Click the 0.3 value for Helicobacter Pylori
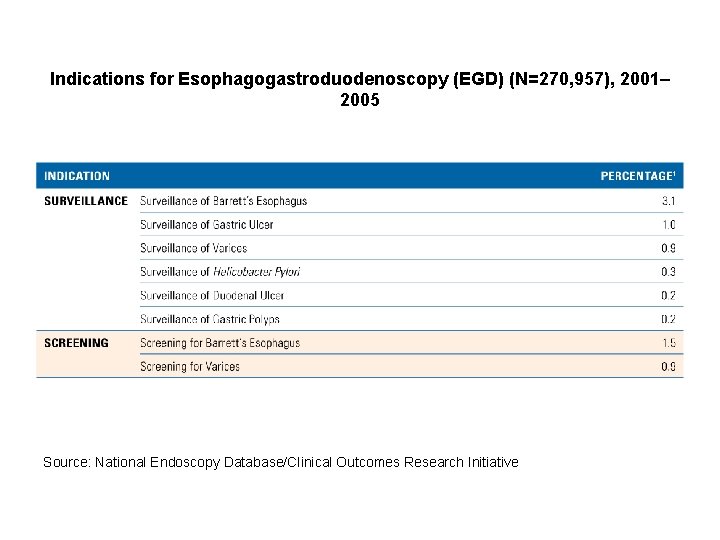720x540 pixels. [669, 272]
